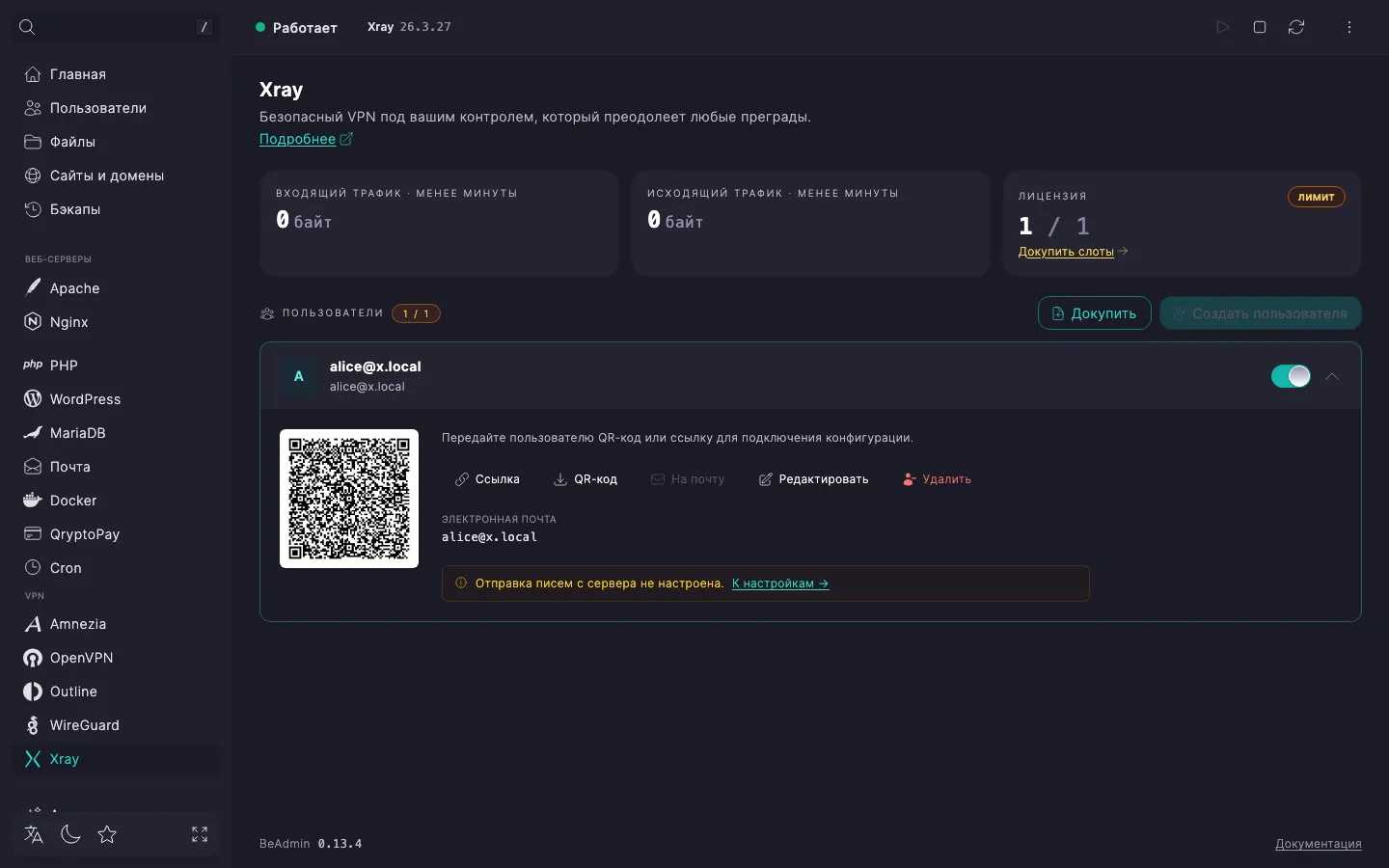Click the favorites star icon
The height and width of the screenshot is (868, 1389).
click(x=107, y=834)
